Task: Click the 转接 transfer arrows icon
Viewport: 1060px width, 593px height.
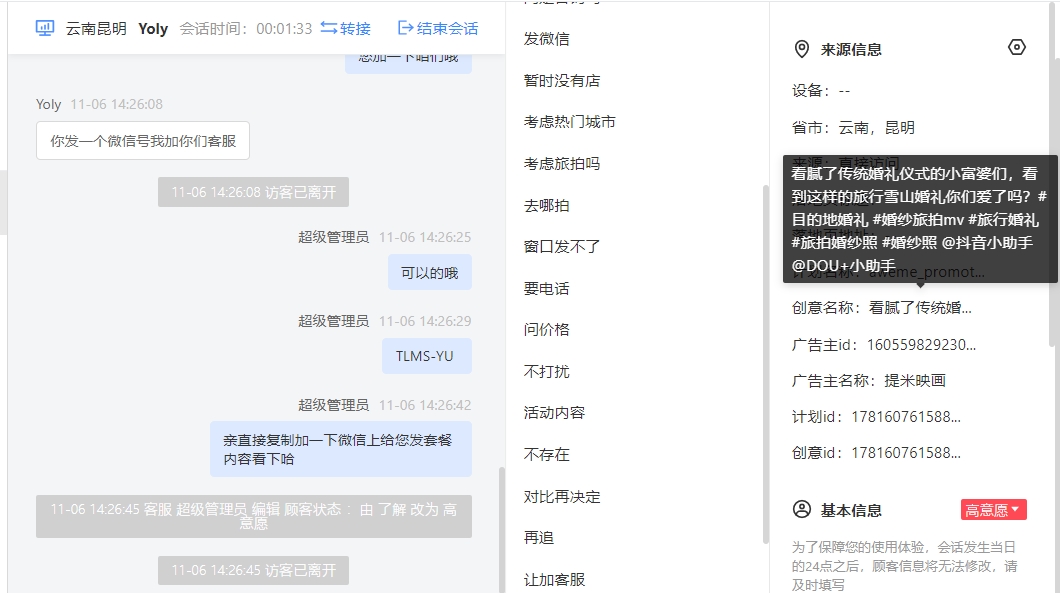Action: [x=329, y=28]
